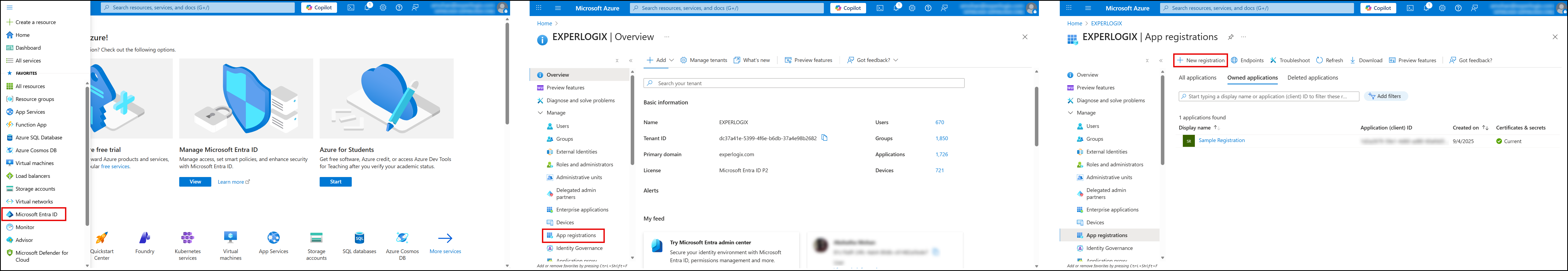Click the Create a resource plus icon
Screen dimensions: 1568x271
pyautogui.click(x=9, y=22)
